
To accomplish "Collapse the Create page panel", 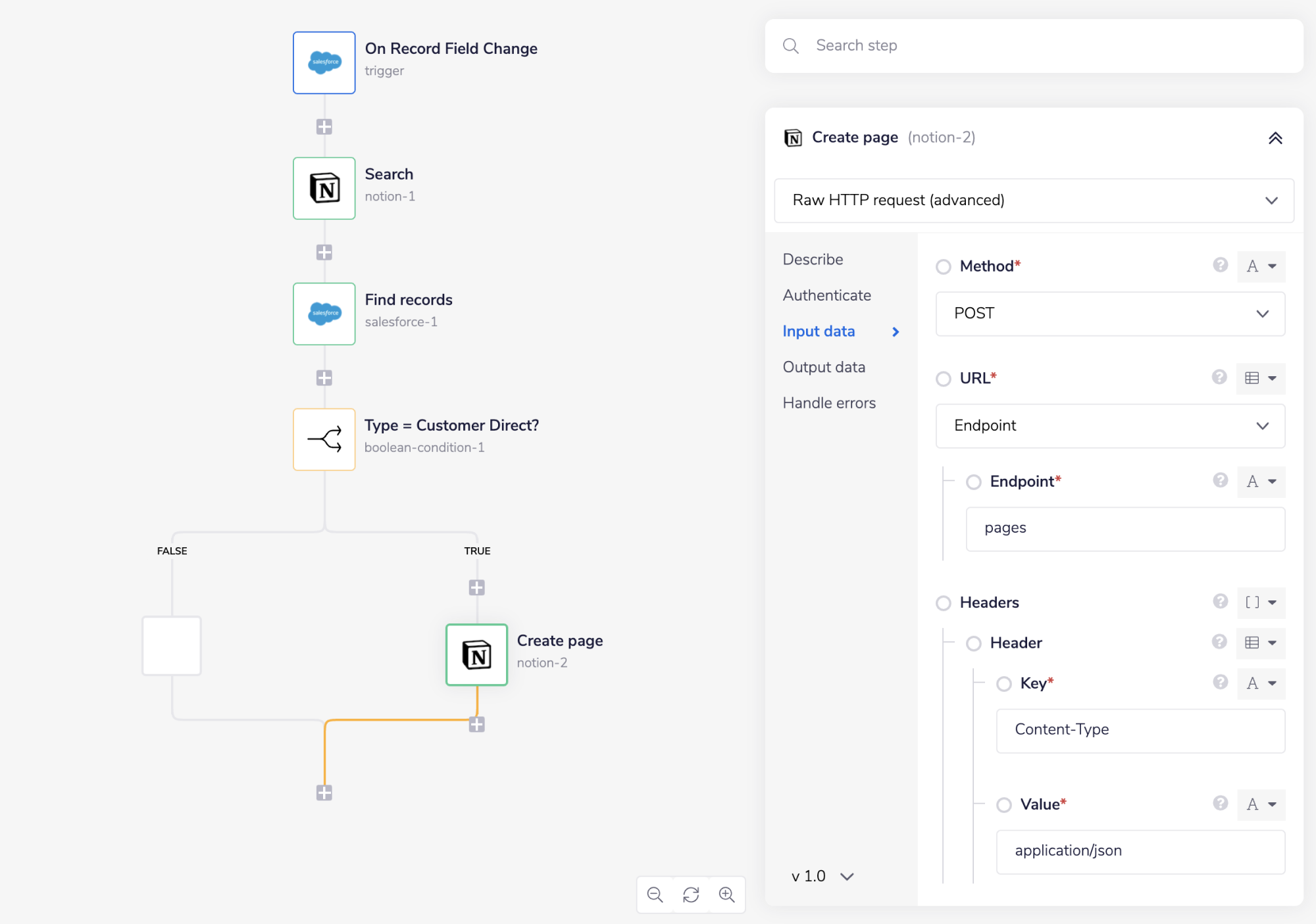I will coord(1275,138).
